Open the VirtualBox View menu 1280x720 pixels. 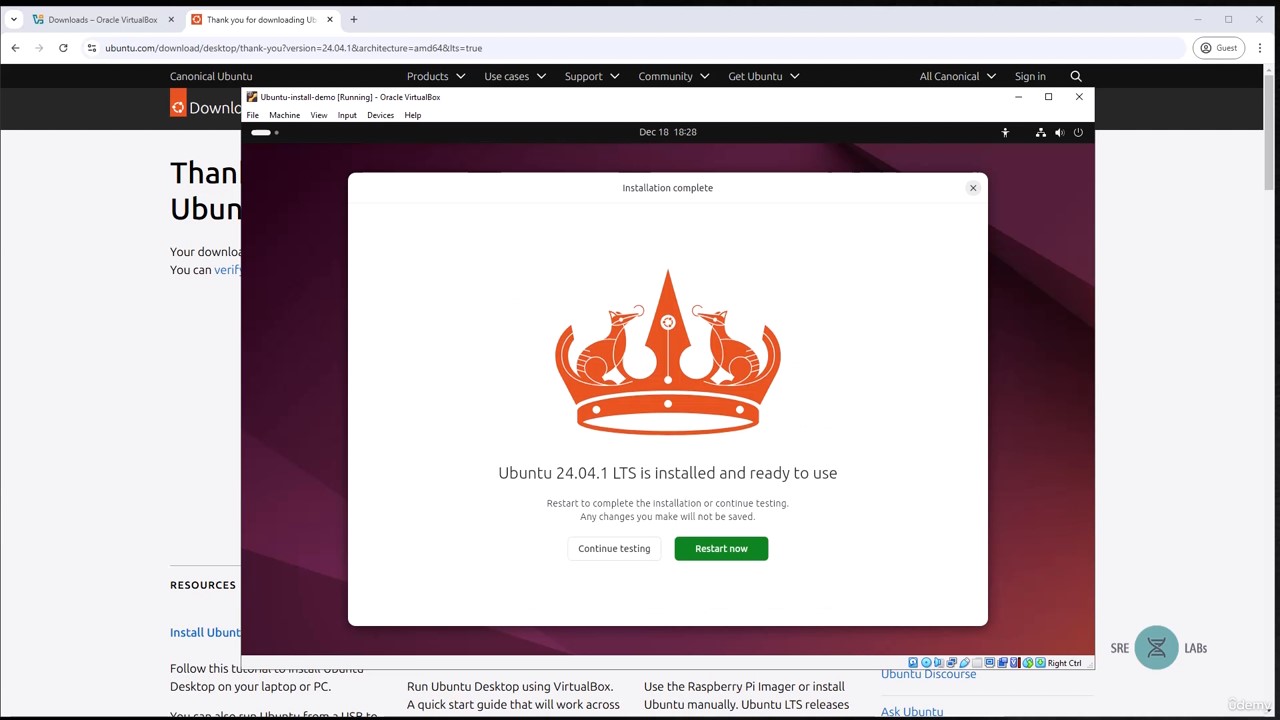point(318,115)
